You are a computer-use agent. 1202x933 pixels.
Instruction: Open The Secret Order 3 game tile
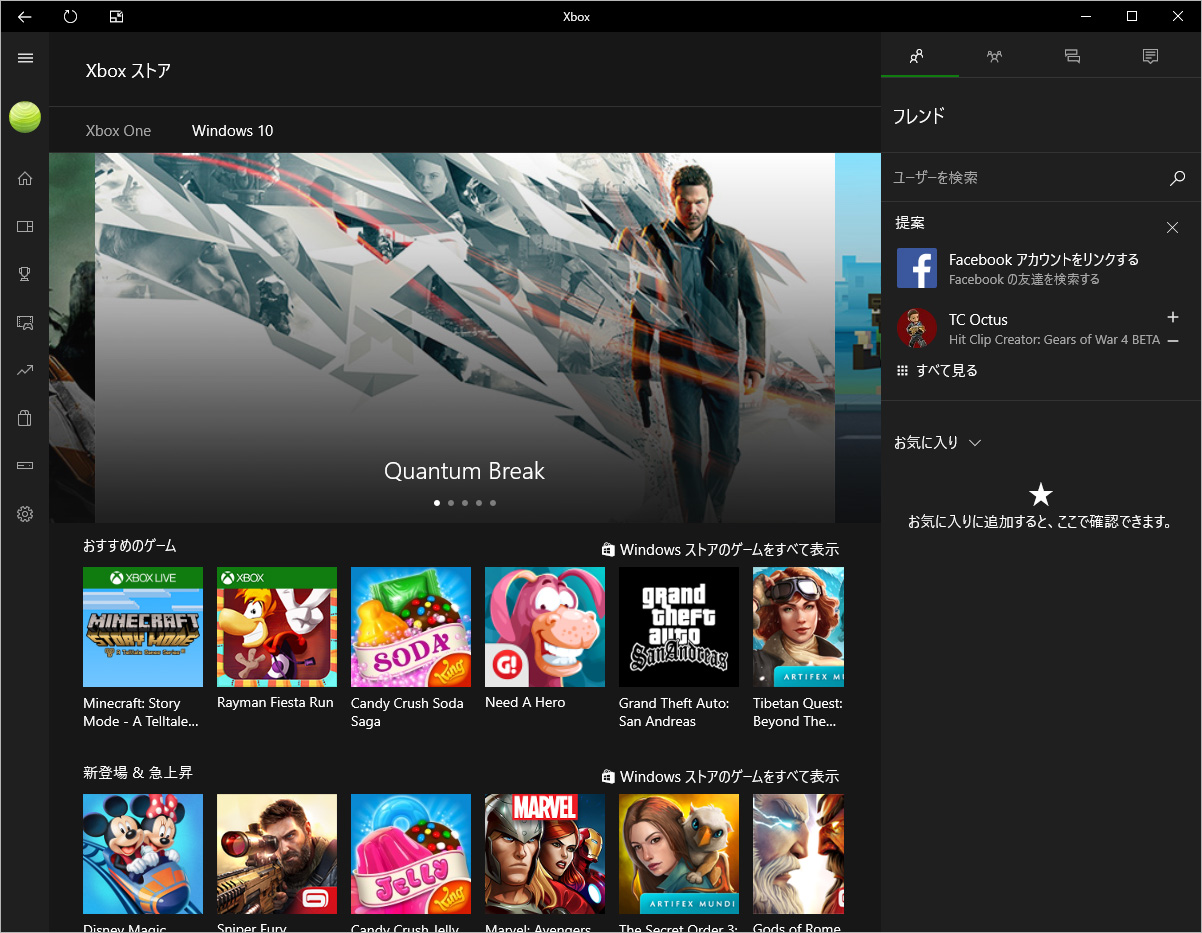(x=679, y=862)
